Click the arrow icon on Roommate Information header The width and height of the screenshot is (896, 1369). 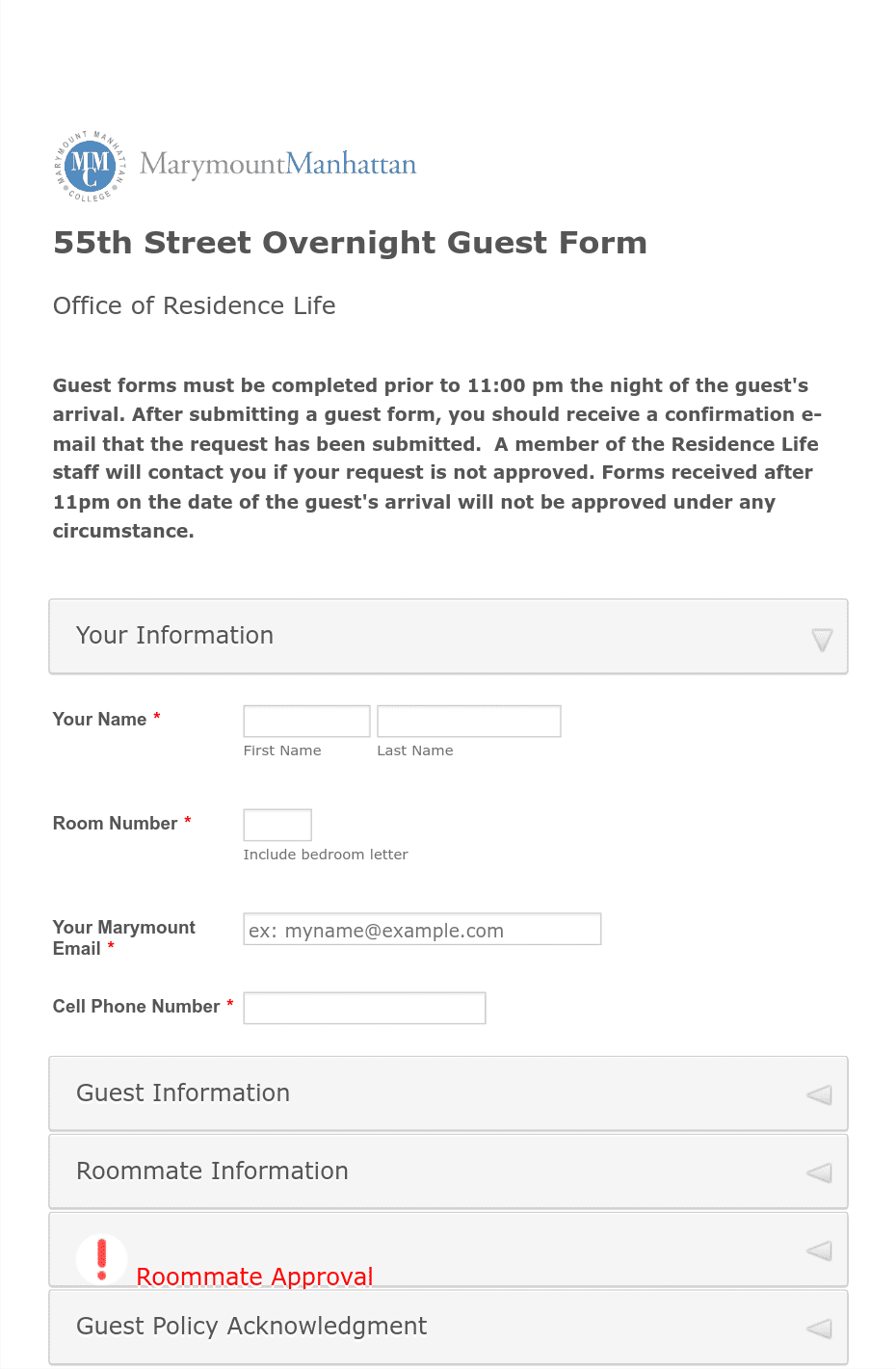(x=818, y=1173)
